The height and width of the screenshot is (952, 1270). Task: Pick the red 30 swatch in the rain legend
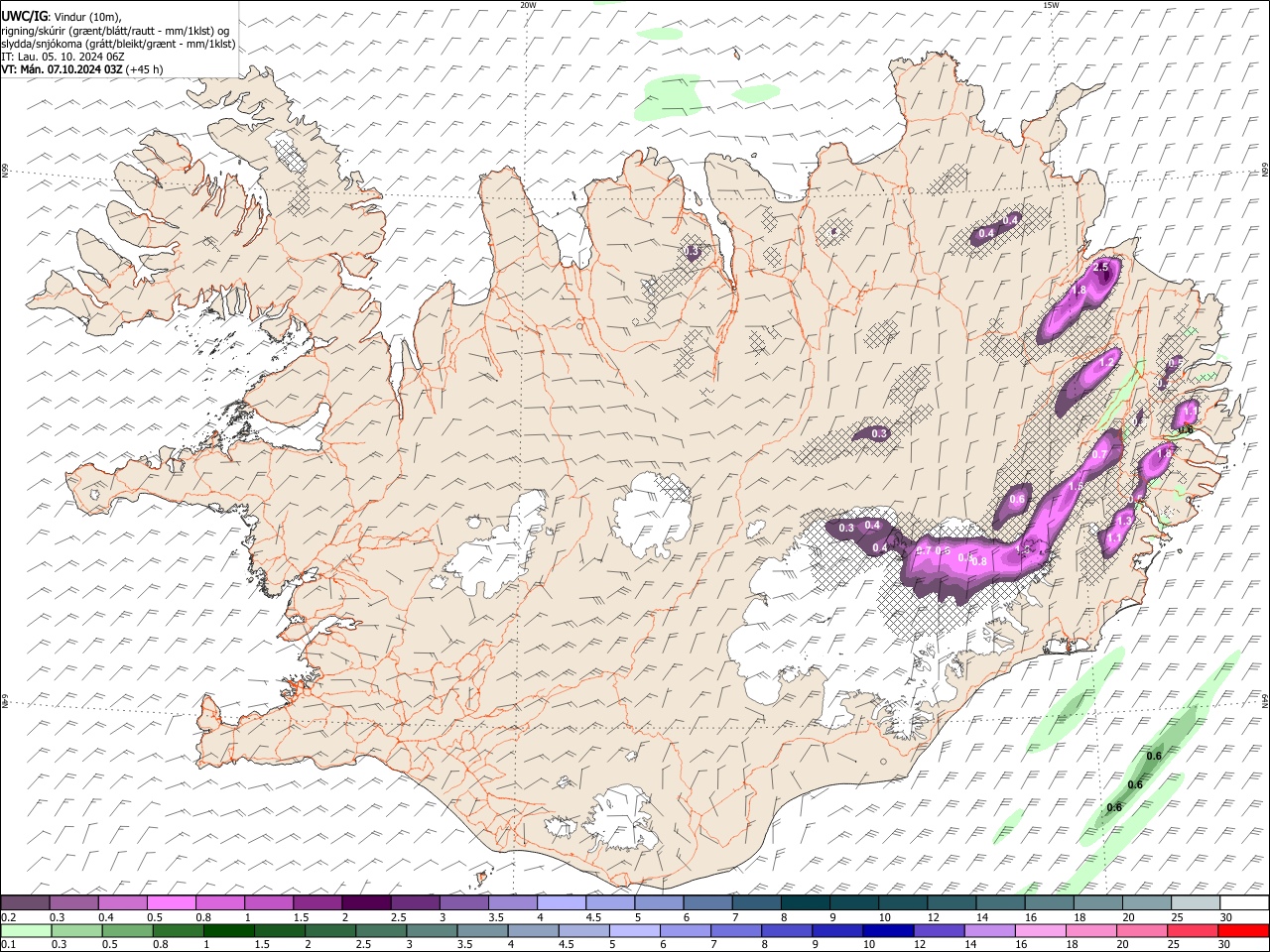[x=1244, y=930]
